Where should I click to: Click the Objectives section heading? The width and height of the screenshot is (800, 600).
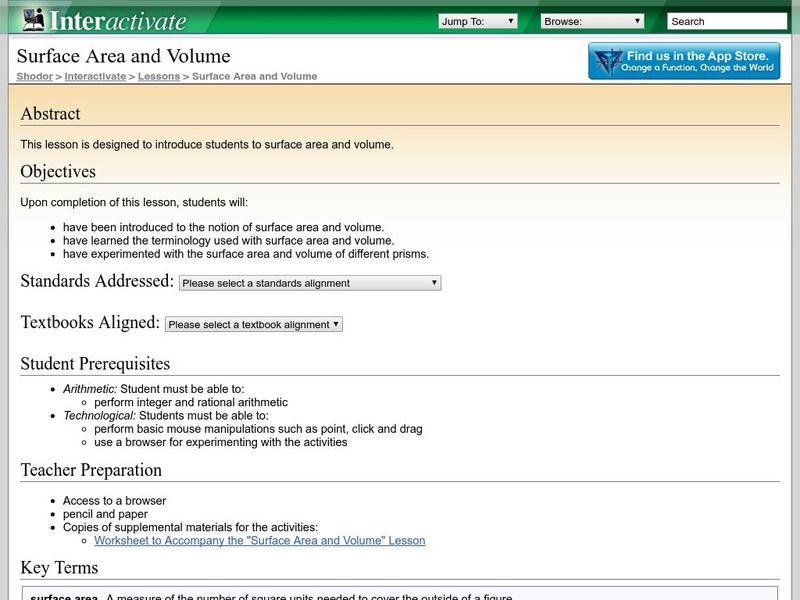coord(58,171)
